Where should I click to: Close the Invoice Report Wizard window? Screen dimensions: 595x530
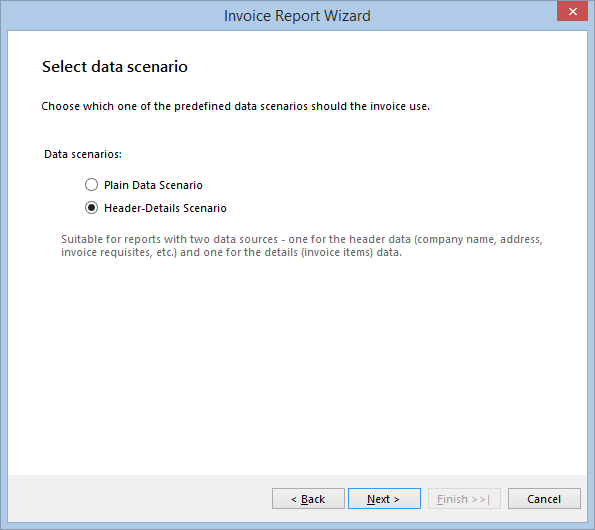tap(573, 11)
